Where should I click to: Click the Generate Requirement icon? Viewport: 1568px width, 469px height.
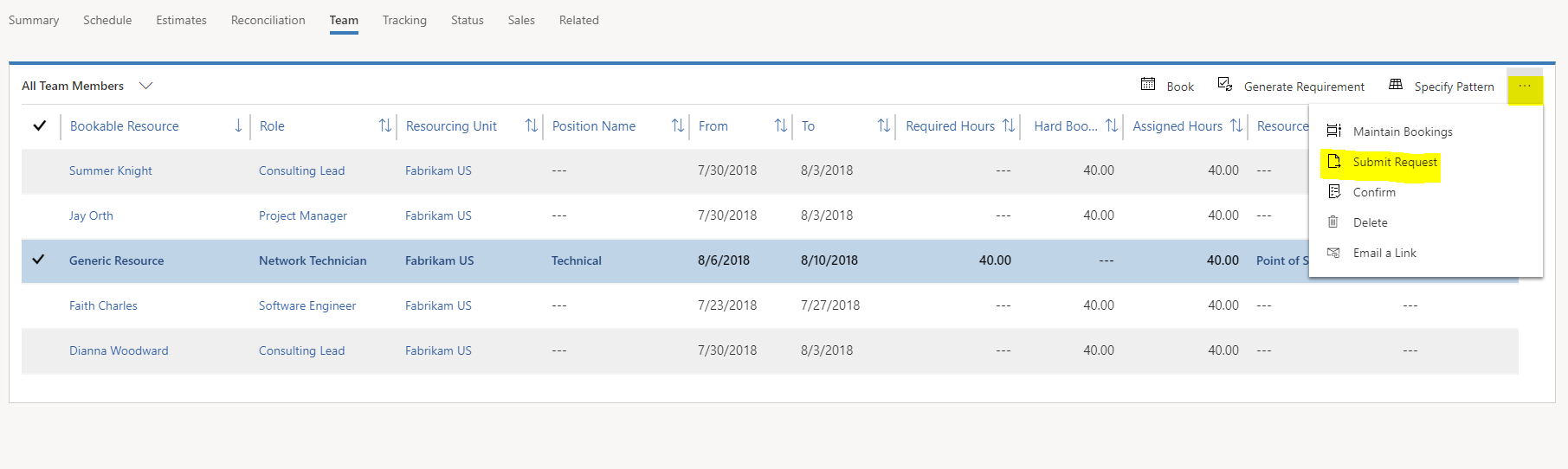(x=1224, y=84)
